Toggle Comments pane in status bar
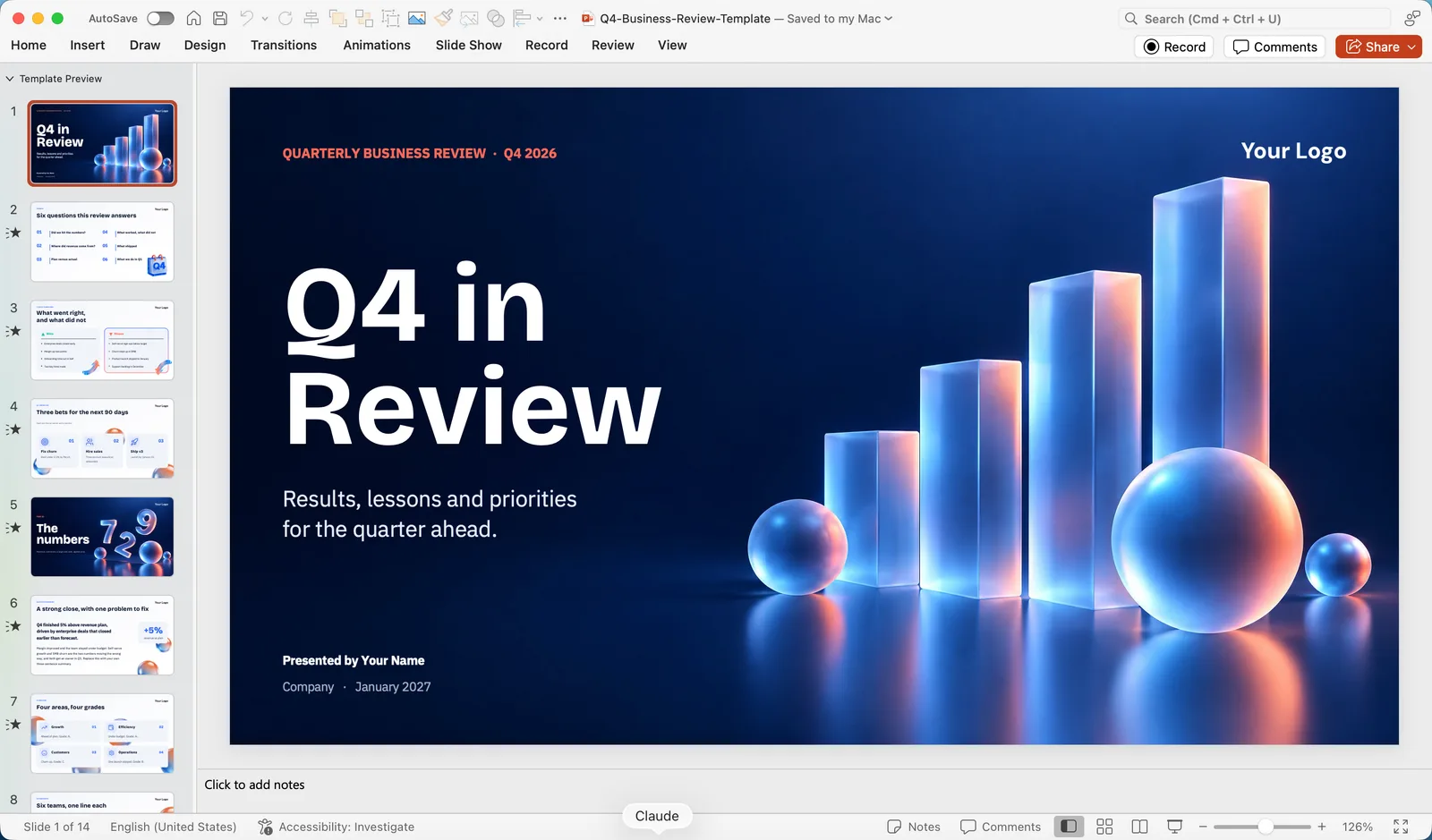 pos(1001,827)
